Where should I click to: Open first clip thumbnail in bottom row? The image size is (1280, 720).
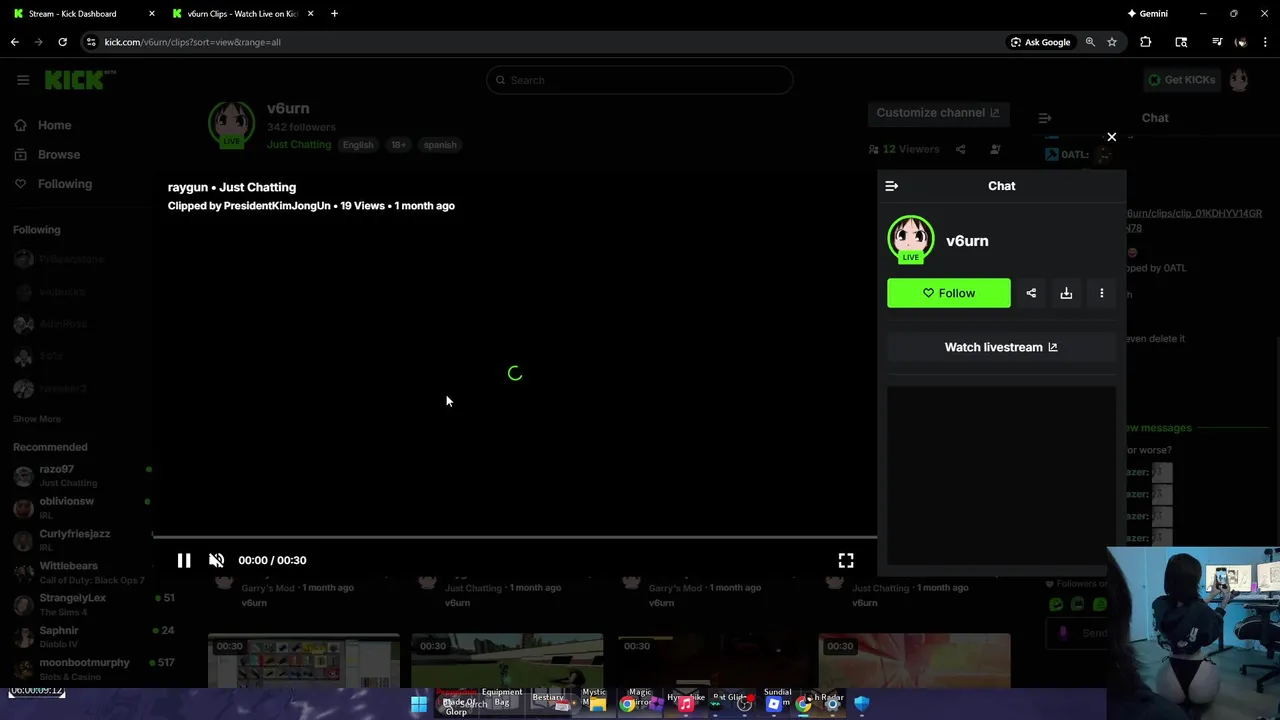tap(304, 661)
